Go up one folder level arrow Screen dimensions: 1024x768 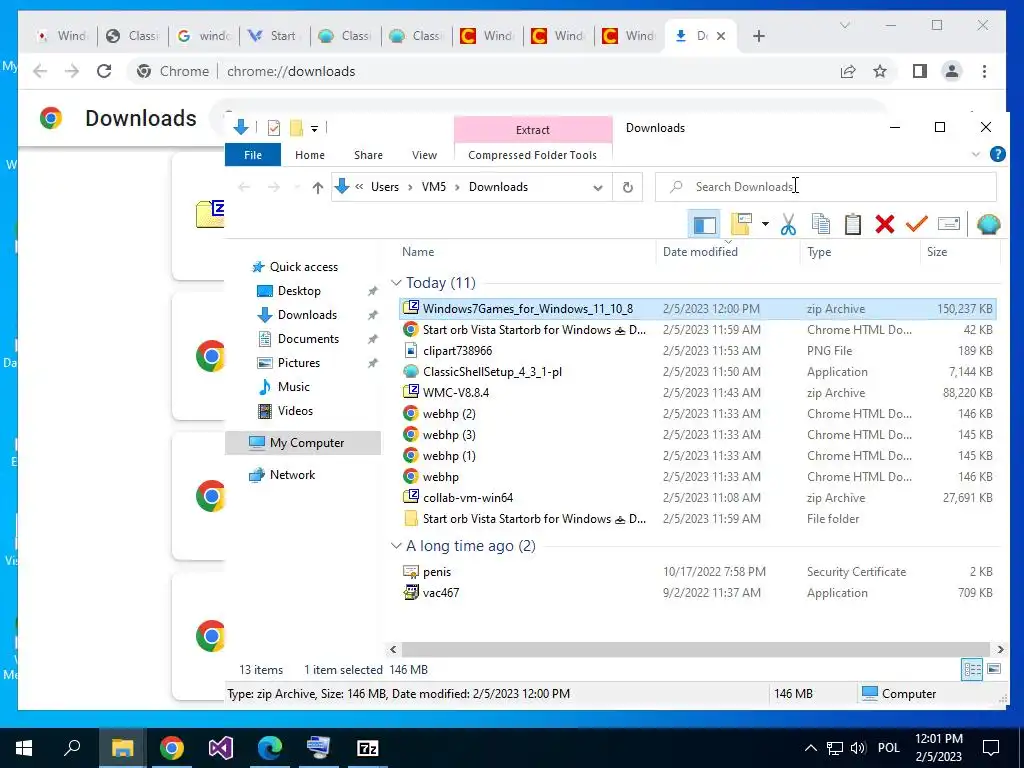click(317, 187)
